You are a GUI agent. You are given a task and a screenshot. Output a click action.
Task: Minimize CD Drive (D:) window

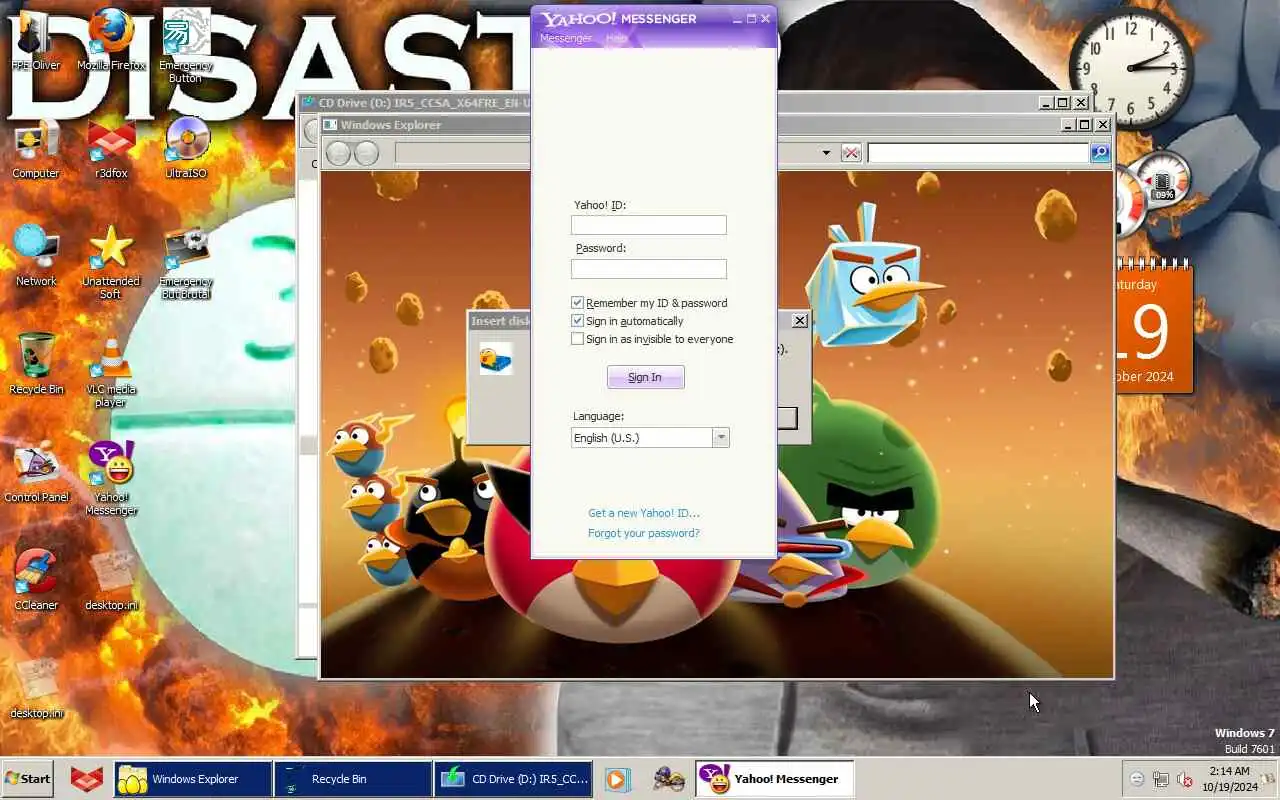pyautogui.click(x=1046, y=103)
